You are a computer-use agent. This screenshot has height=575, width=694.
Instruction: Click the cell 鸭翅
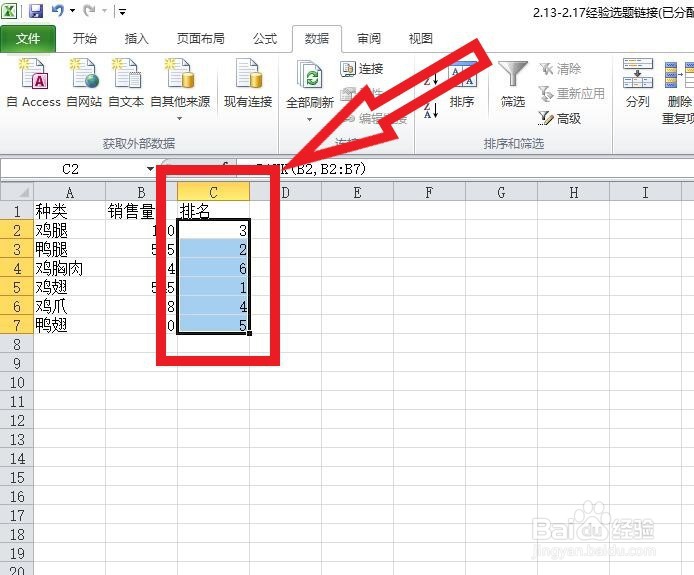click(69, 325)
